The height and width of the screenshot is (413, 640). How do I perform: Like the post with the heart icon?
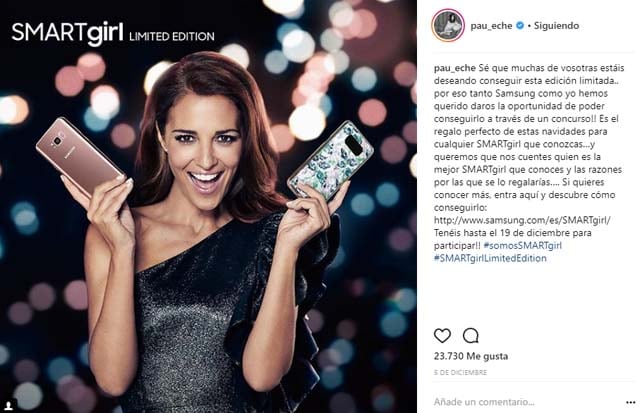tap(442, 335)
